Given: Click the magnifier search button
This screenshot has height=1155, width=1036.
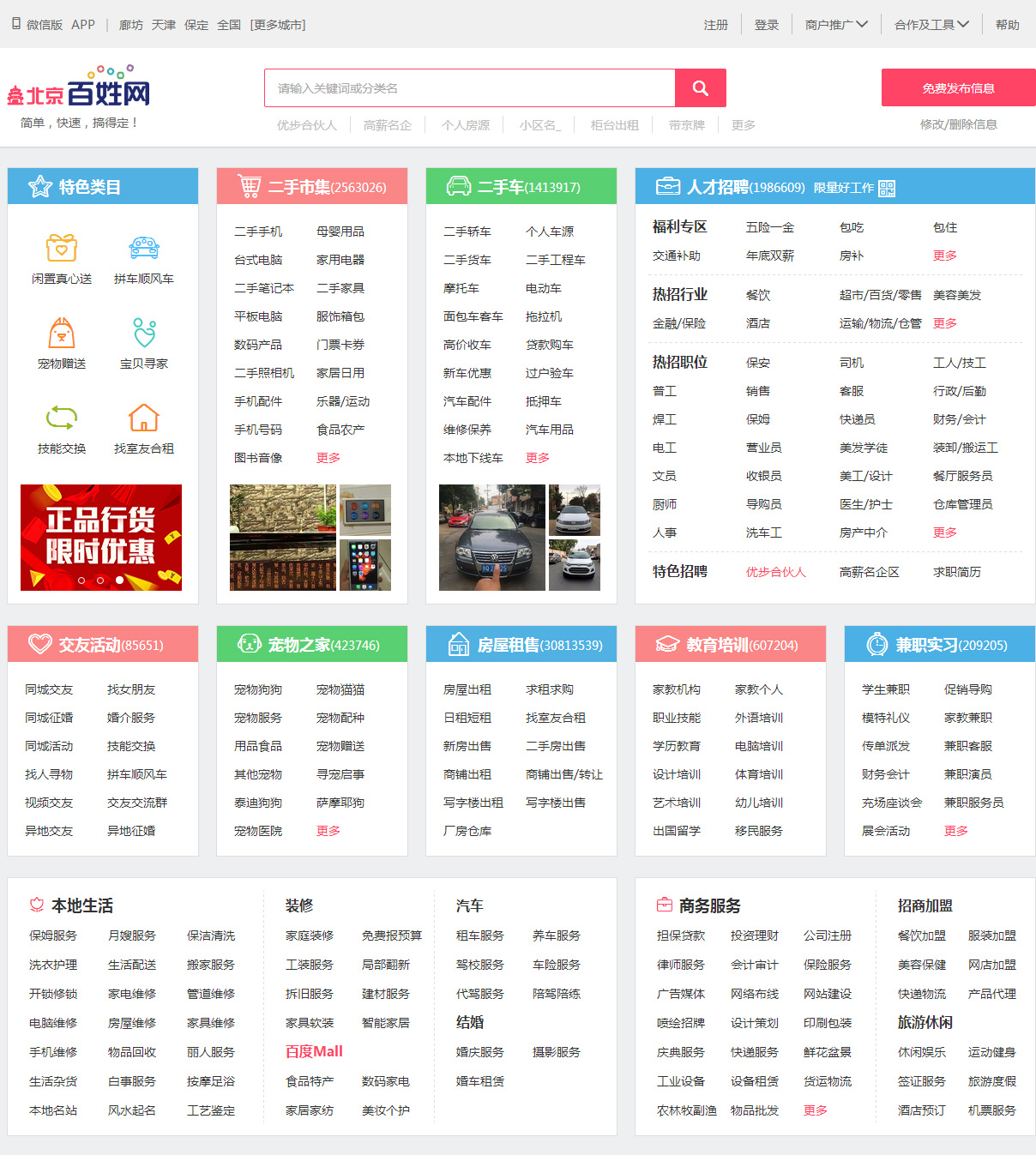Looking at the screenshot, I should (700, 88).
